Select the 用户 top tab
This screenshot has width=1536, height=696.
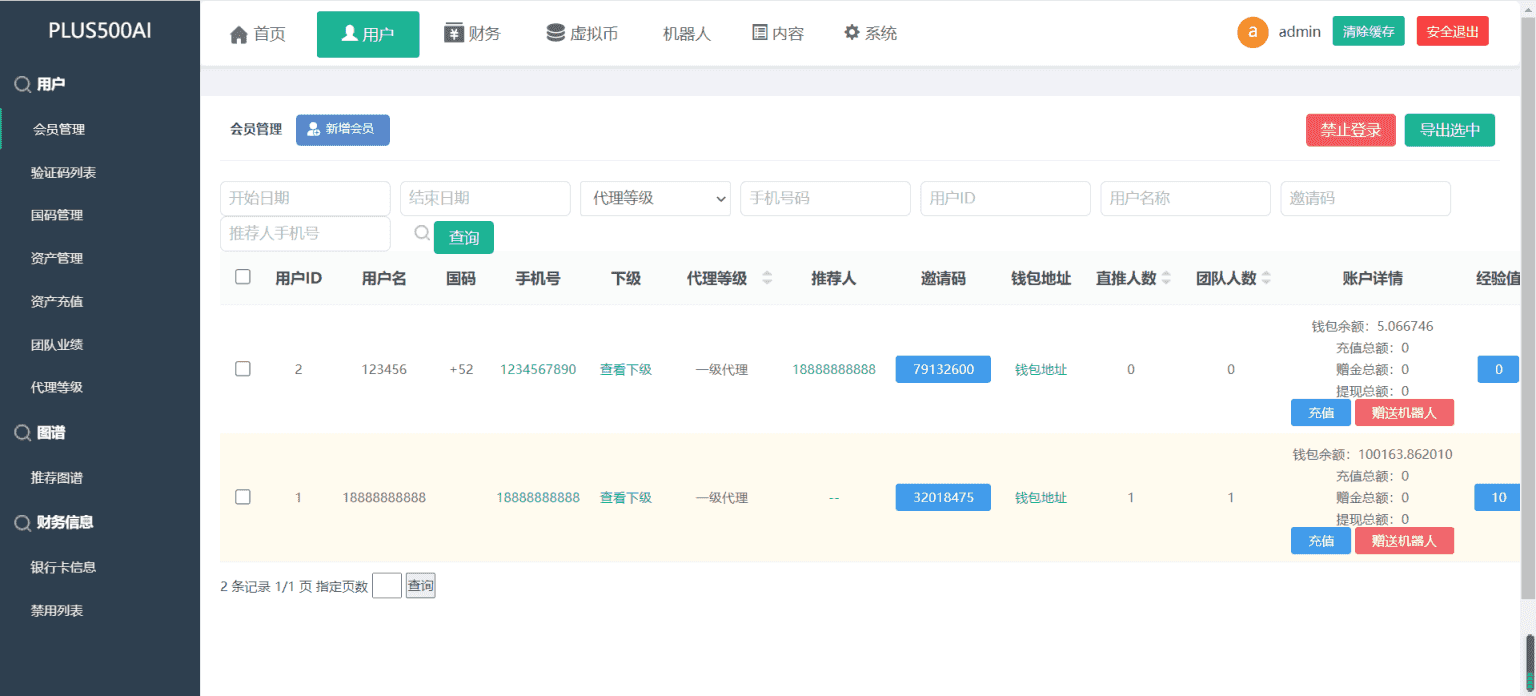point(368,34)
